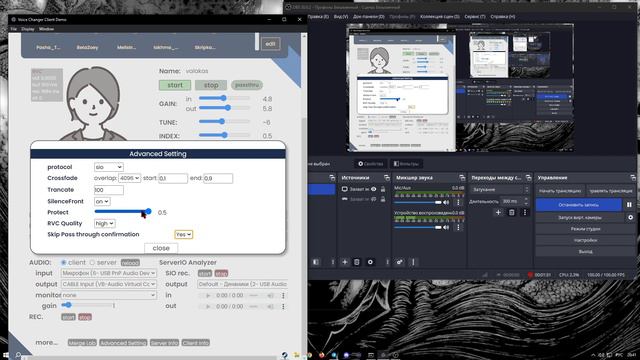Mute the playback device speaker icon

(446, 227)
